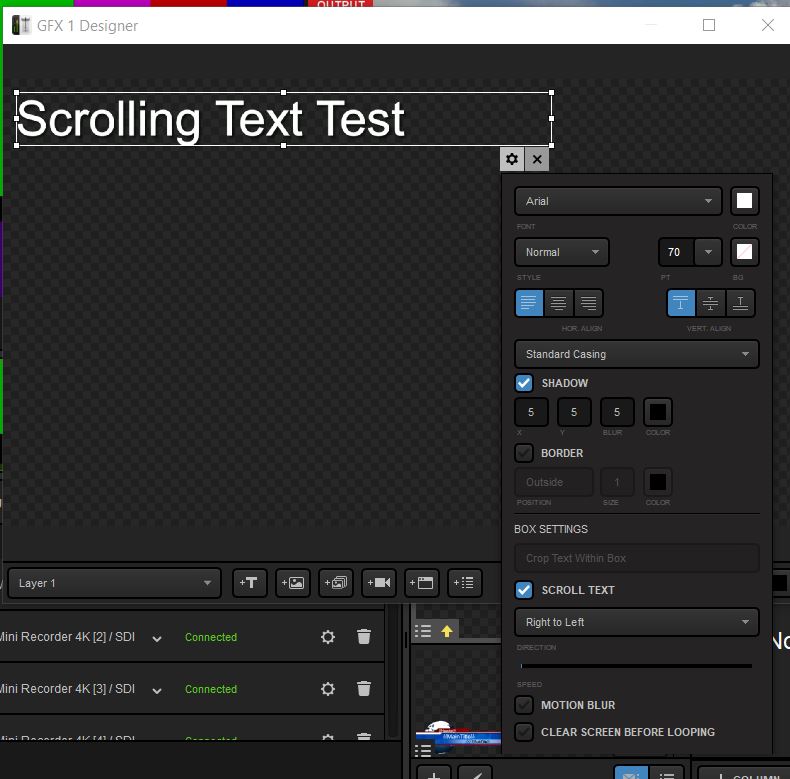Viewport: 790px width, 779px height.
Task: Click the add list element button
Action: click(465, 583)
